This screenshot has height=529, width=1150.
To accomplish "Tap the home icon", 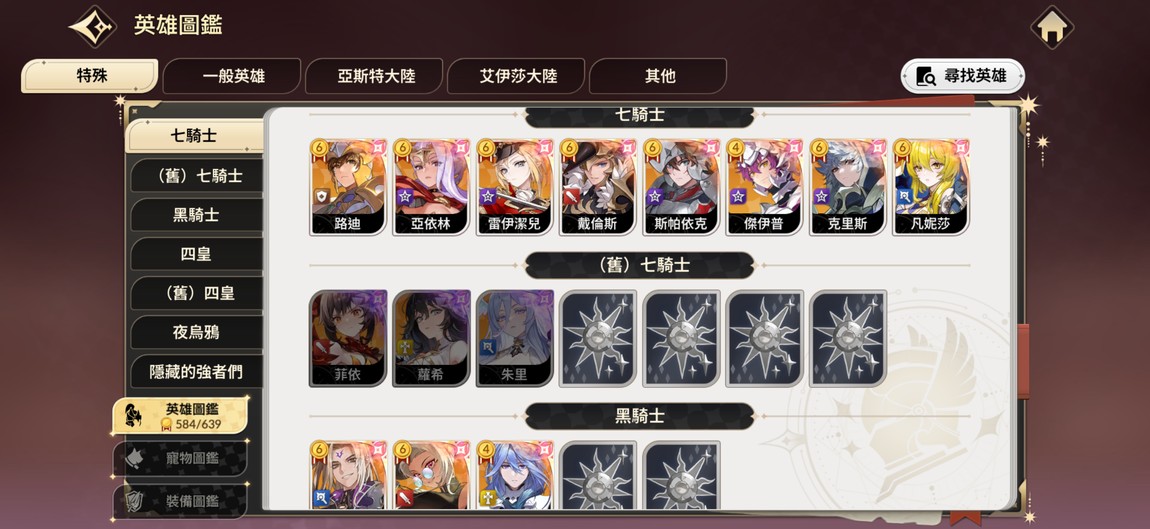I will point(1052,27).
